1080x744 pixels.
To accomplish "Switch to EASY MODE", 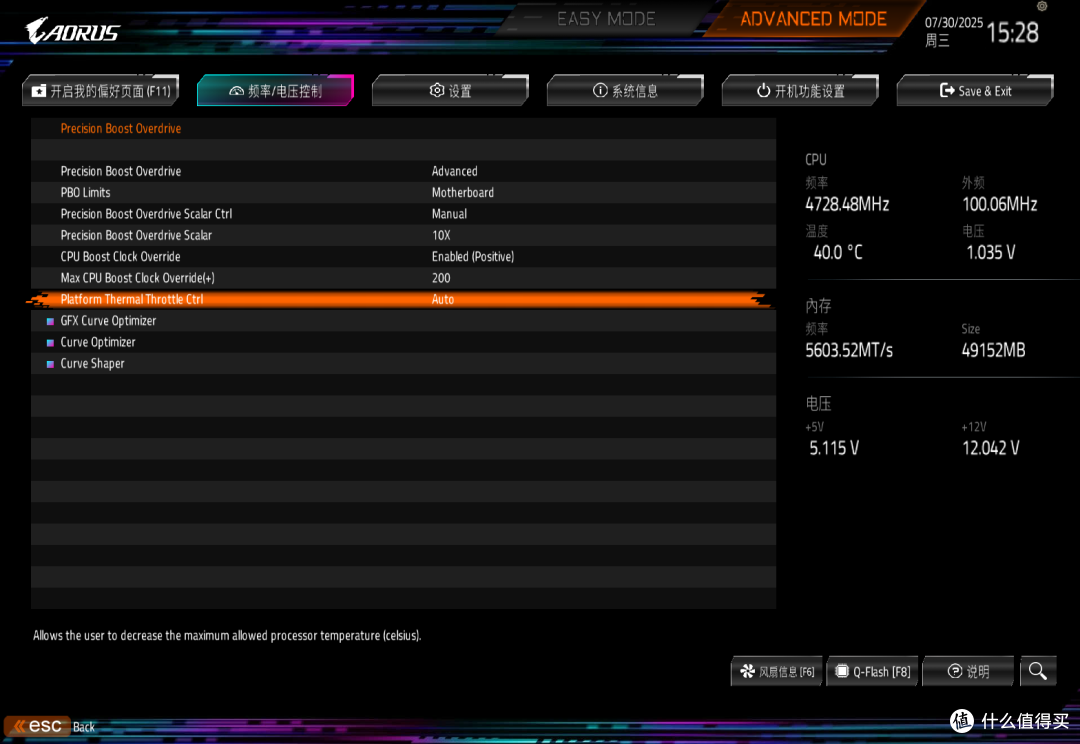I will point(606,19).
